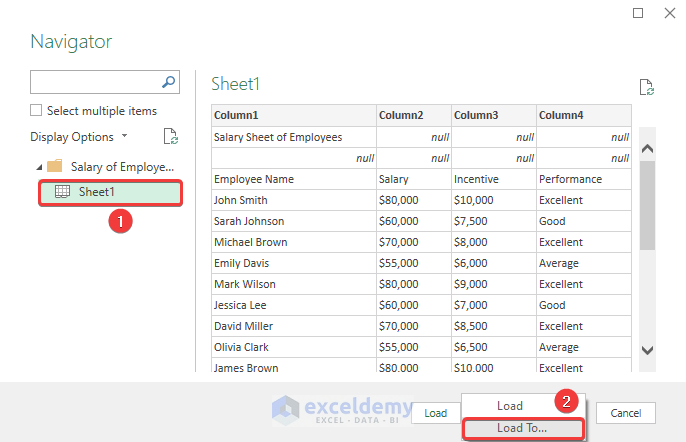Click the Column4 header in preview
The image size is (686, 442).
click(x=583, y=115)
